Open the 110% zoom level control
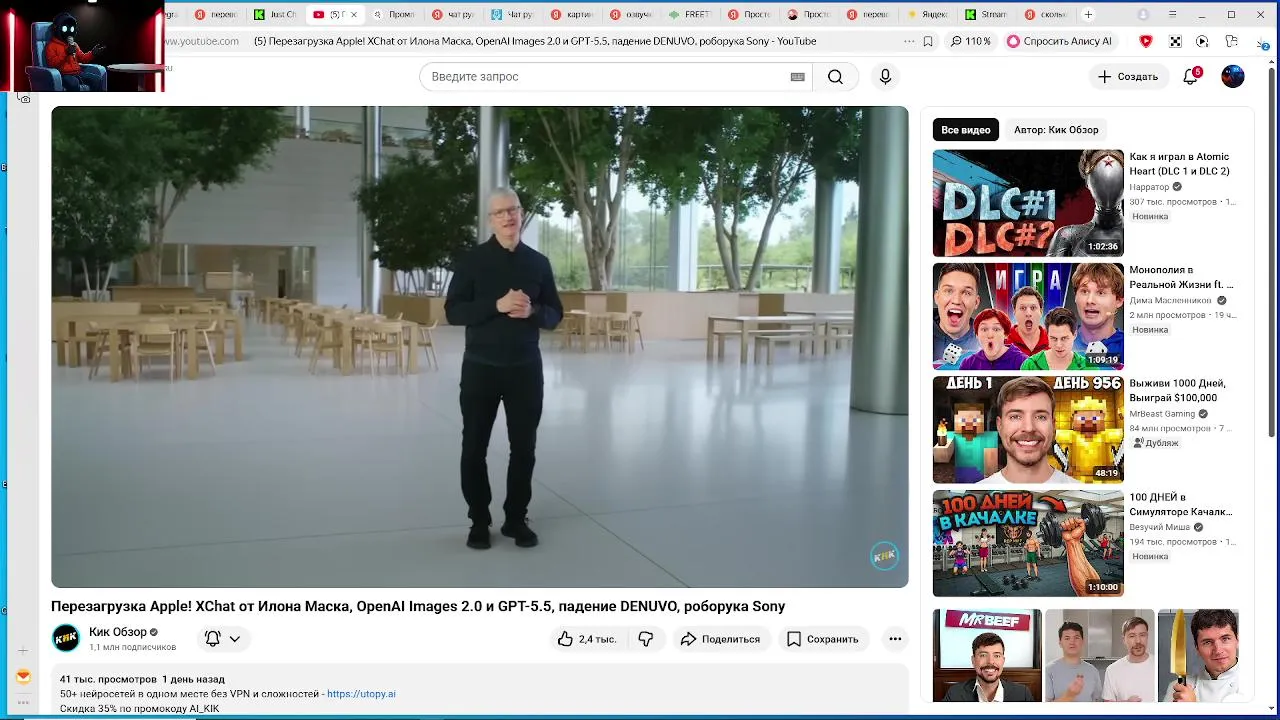The height and width of the screenshot is (720, 1280). tap(971, 41)
